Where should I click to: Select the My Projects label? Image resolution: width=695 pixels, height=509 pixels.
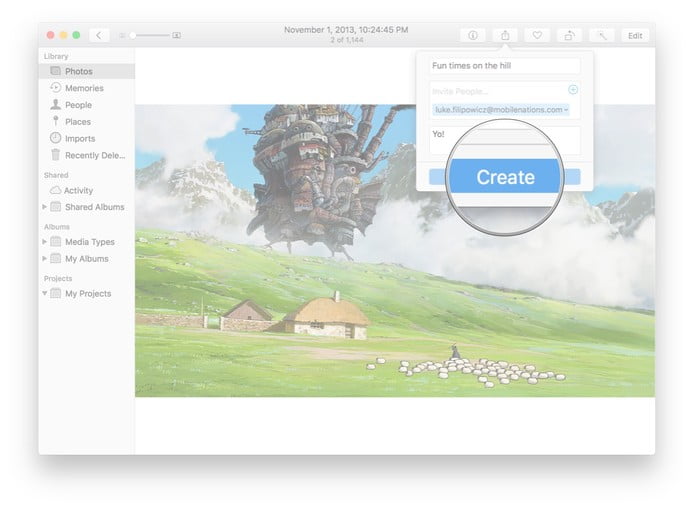point(88,294)
